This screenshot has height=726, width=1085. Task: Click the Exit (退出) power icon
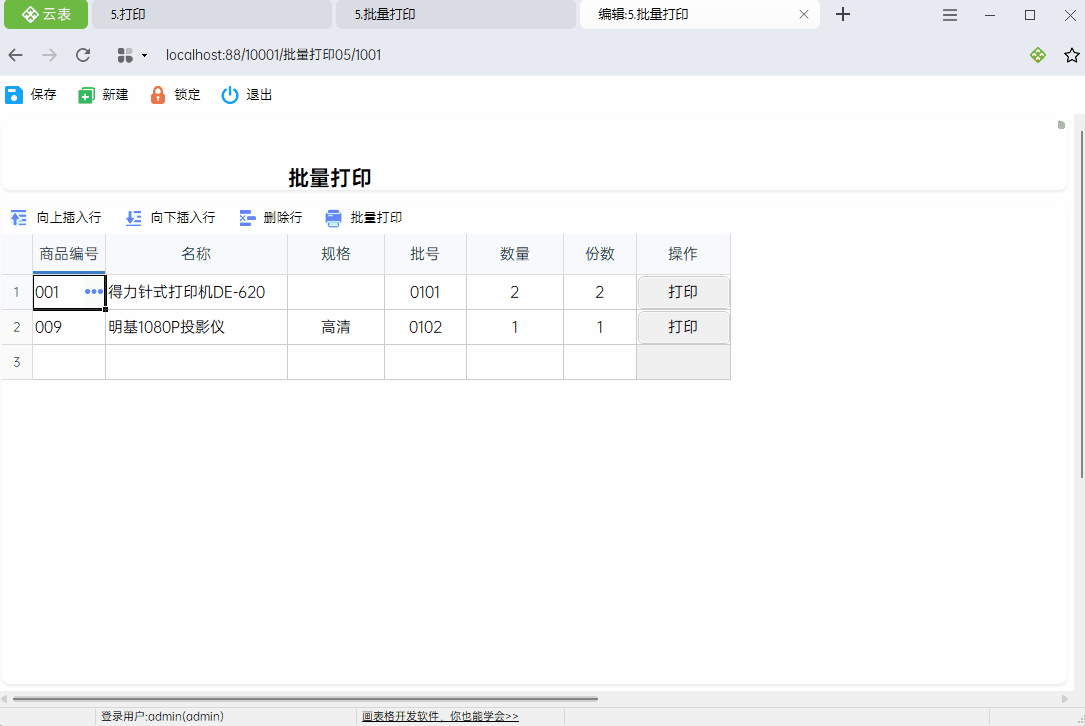point(230,95)
